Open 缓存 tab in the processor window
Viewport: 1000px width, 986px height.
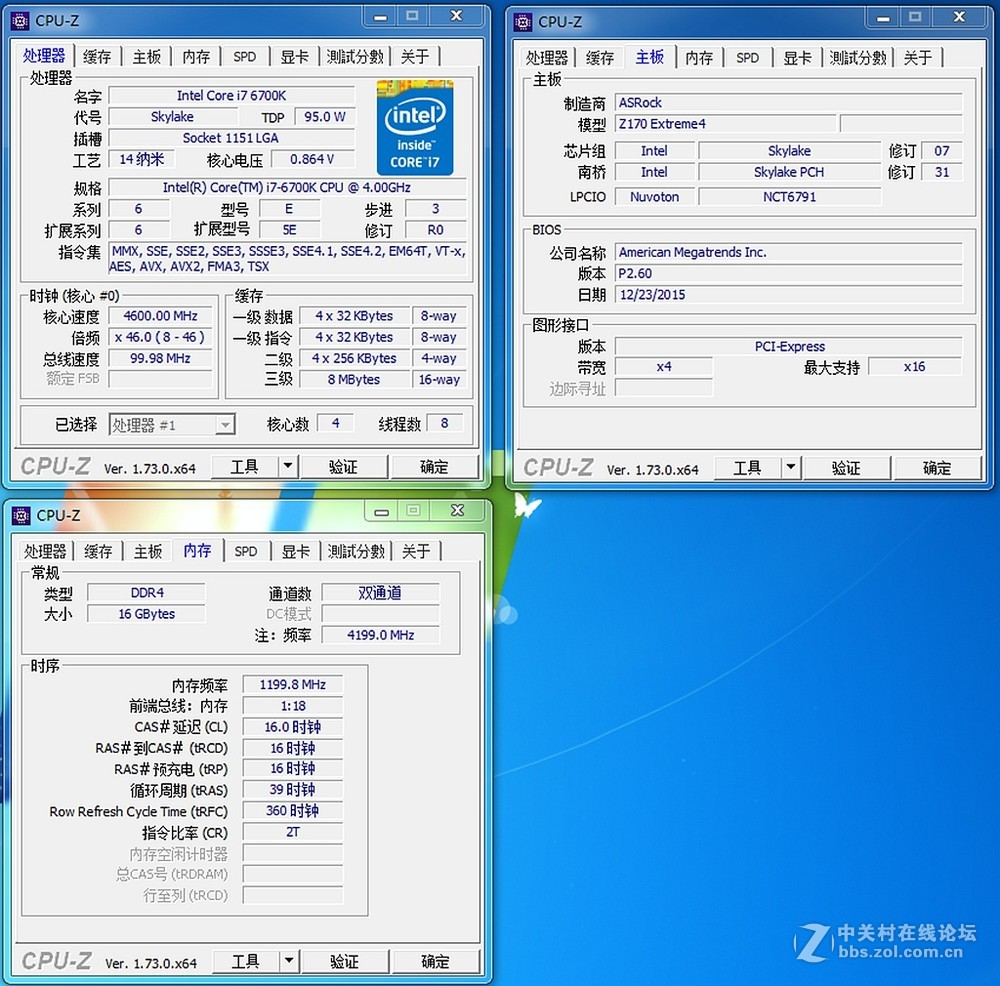97,57
